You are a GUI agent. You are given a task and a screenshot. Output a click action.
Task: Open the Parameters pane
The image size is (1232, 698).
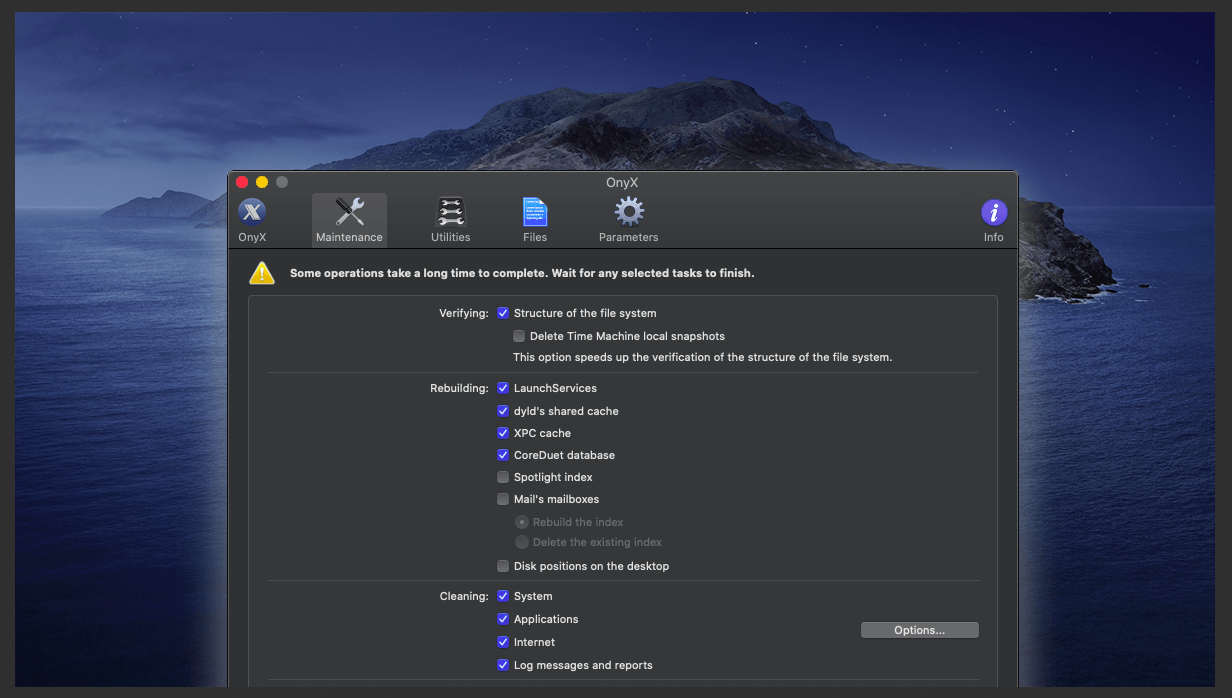tap(628, 218)
